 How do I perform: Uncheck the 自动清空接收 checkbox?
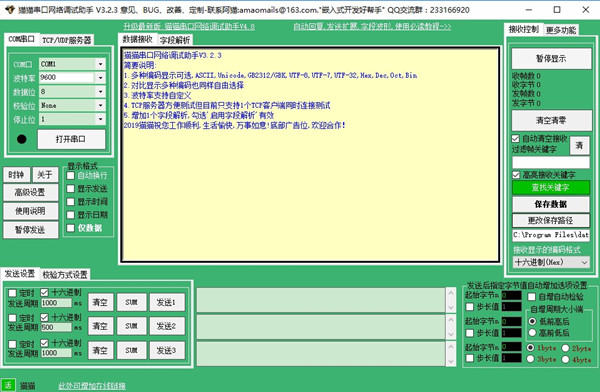click(x=516, y=139)
